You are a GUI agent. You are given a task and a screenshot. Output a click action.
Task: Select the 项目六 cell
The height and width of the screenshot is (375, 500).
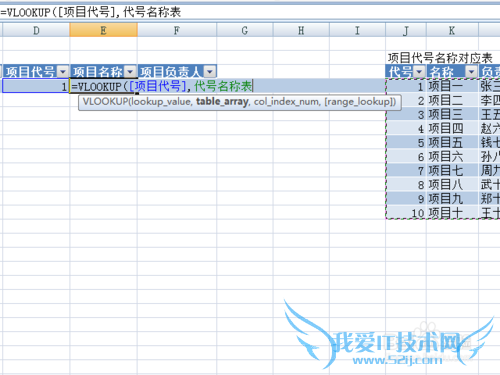pos(452,156)
